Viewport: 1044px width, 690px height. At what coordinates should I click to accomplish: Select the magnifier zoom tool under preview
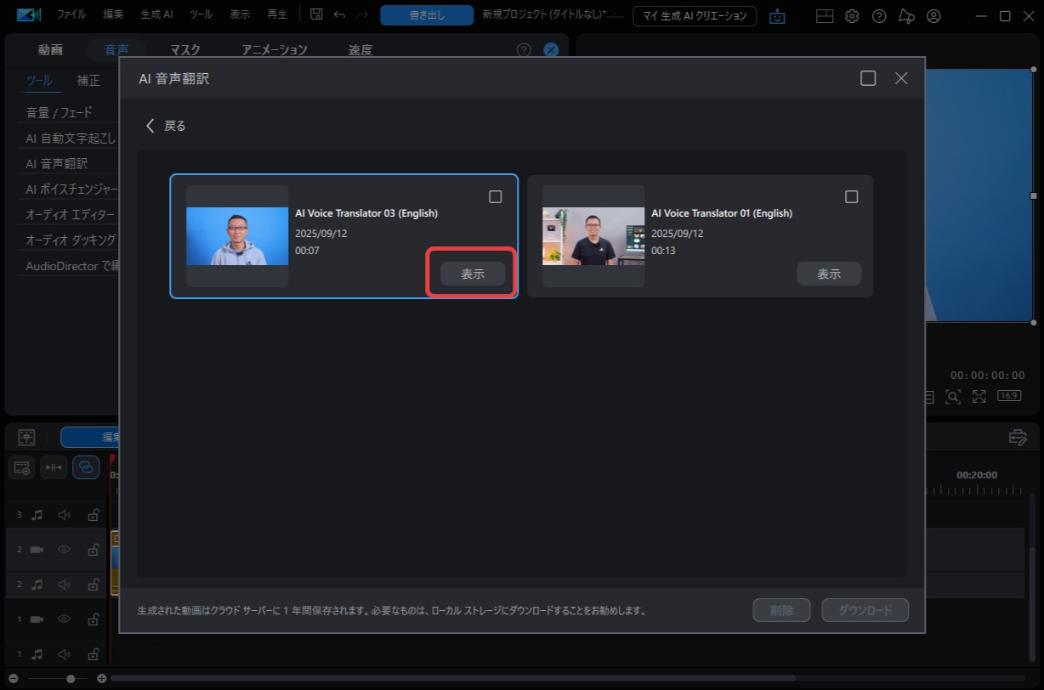(953, 395)
